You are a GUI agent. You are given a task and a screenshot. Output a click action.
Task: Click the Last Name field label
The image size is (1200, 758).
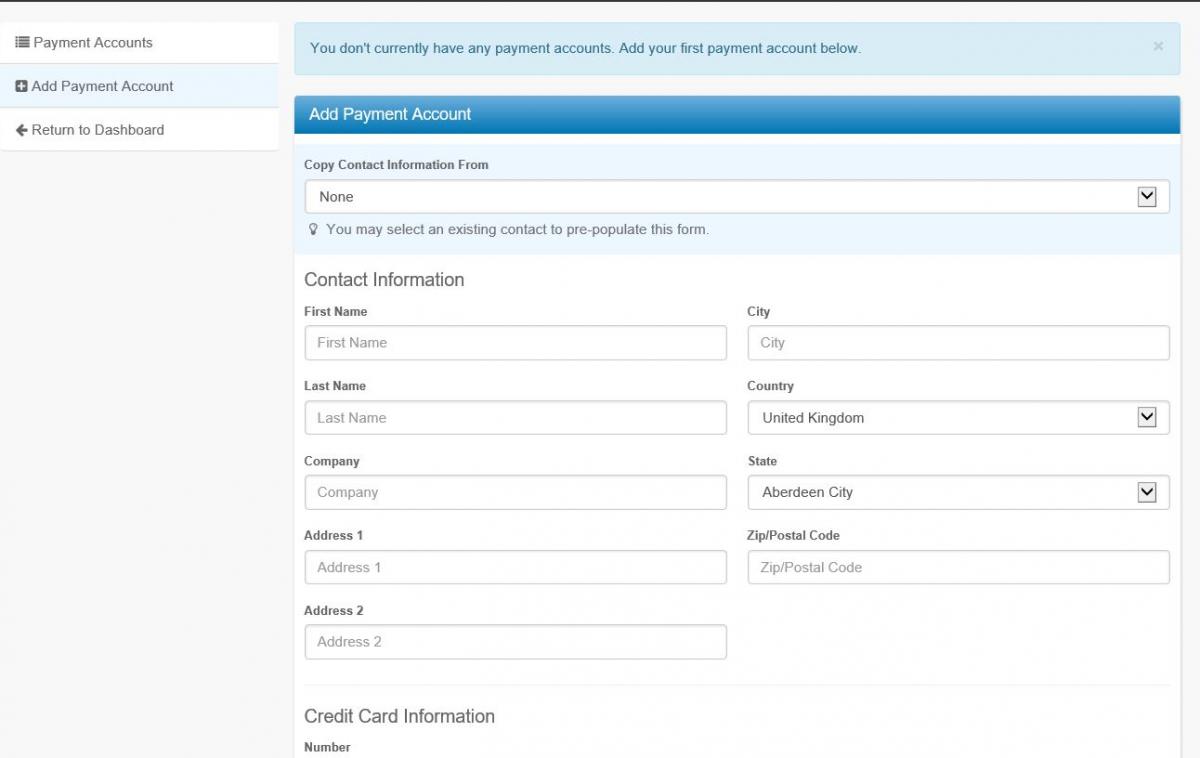(335, 386)
